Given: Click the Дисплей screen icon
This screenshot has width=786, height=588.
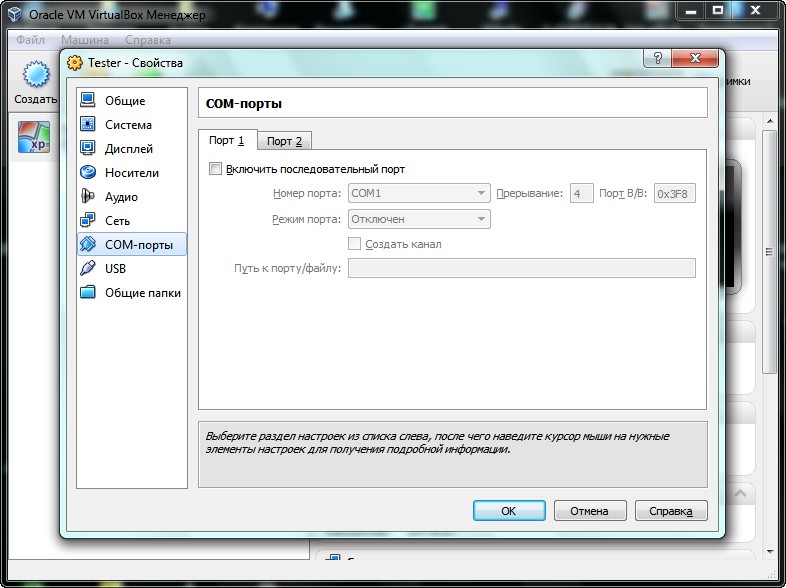Looking at the screenshot, I should coord(88,148).
